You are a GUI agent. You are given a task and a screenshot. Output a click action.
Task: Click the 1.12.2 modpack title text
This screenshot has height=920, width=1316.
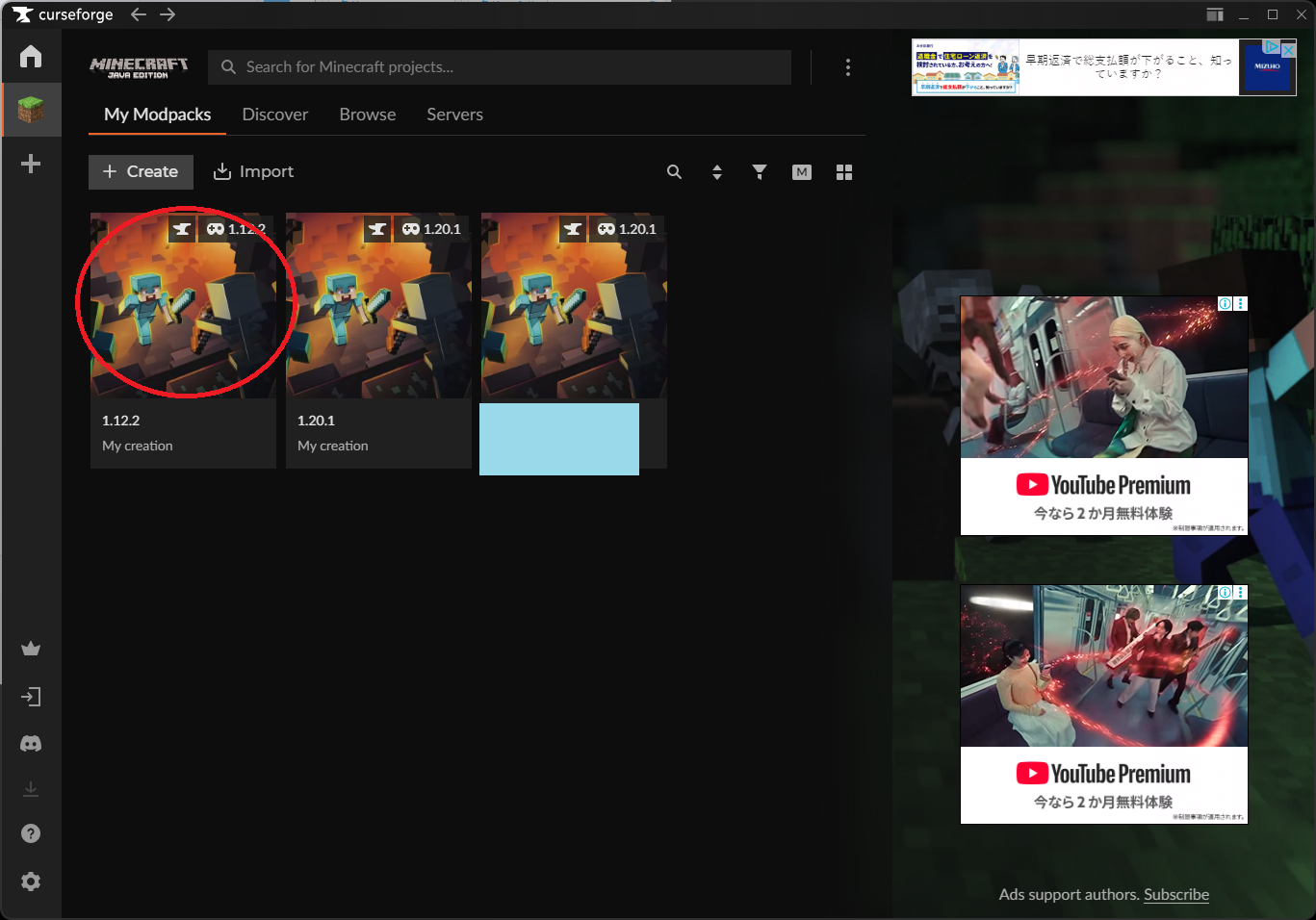(x=121, y=421)
